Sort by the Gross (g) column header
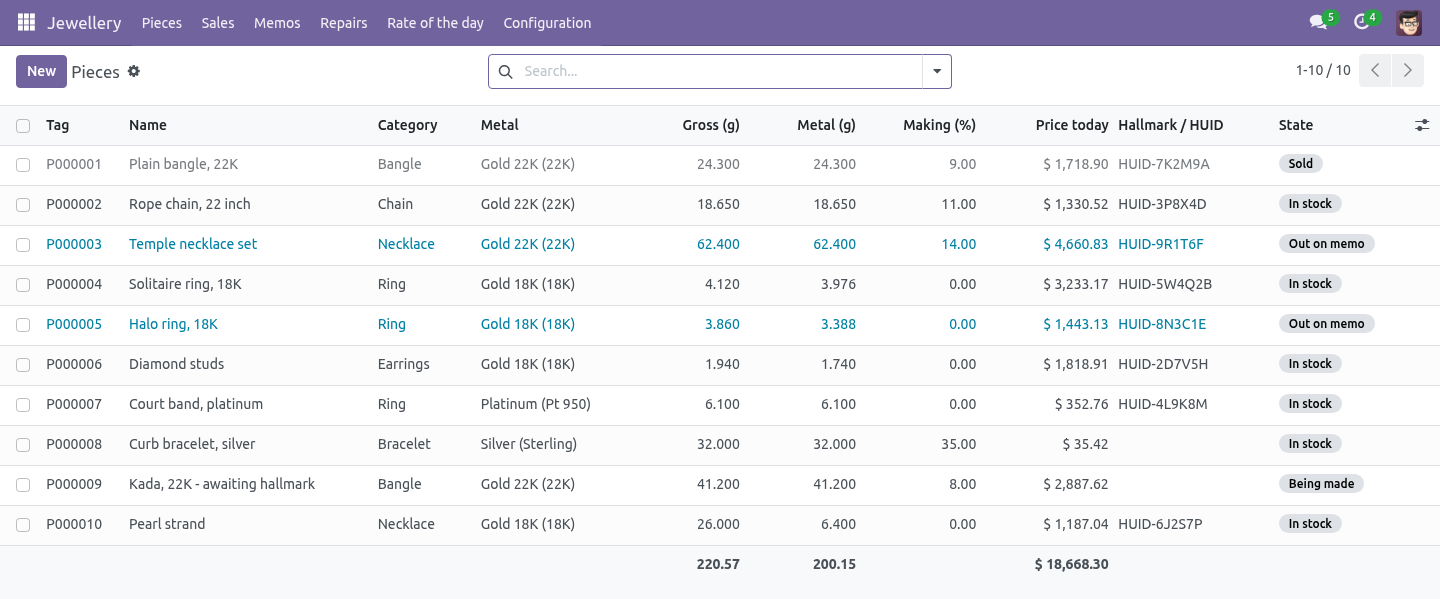The height and width of the screenshot is (599, 1440). pyautogui.click(x=711, y=125)
